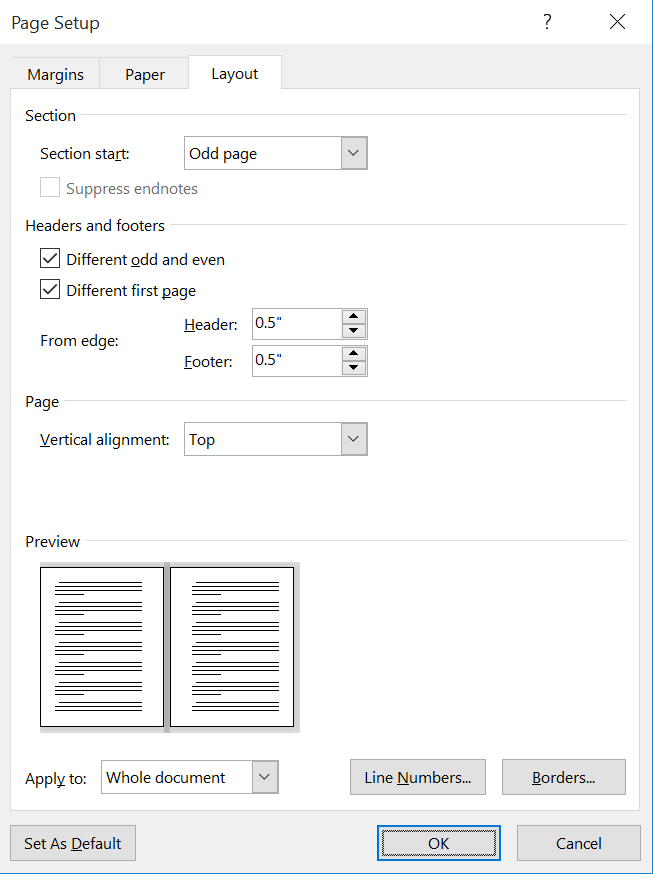This screenshot has height=874, width=653.
Task: Switch to the Margins tab
Action: pyautogui.click(x=56, y=75)
